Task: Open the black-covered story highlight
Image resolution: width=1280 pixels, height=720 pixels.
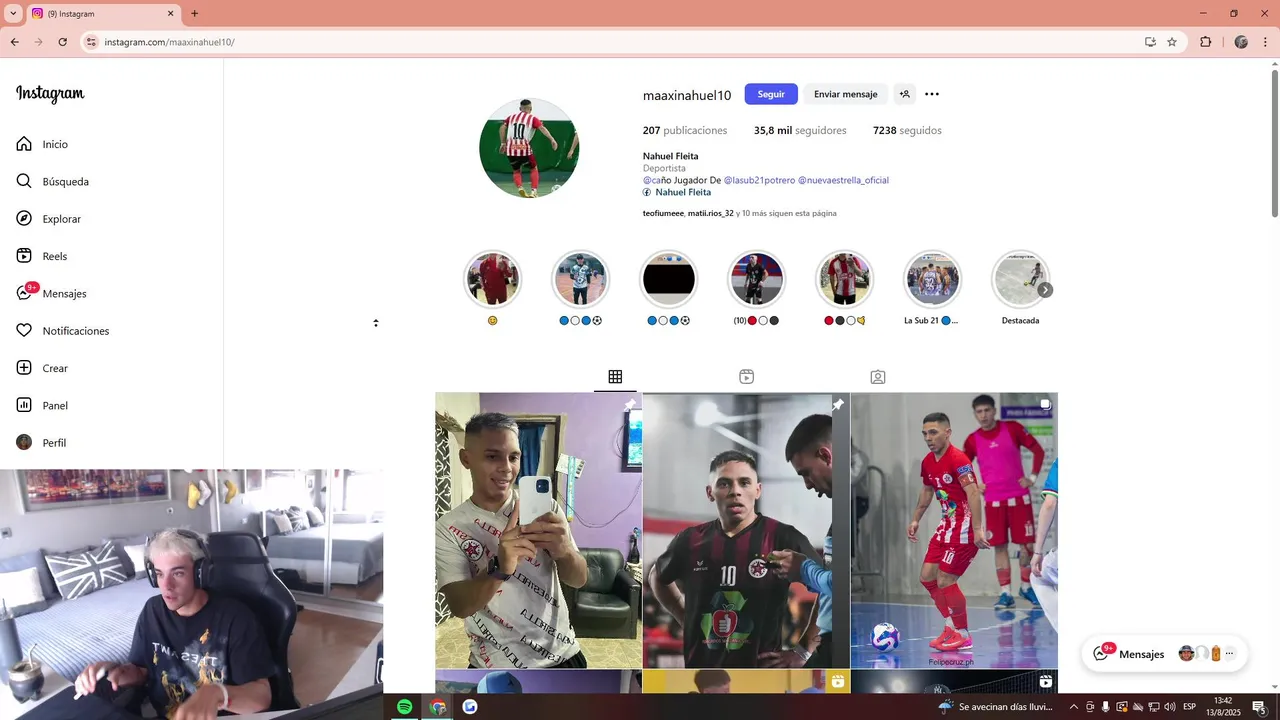Action: 669,279
